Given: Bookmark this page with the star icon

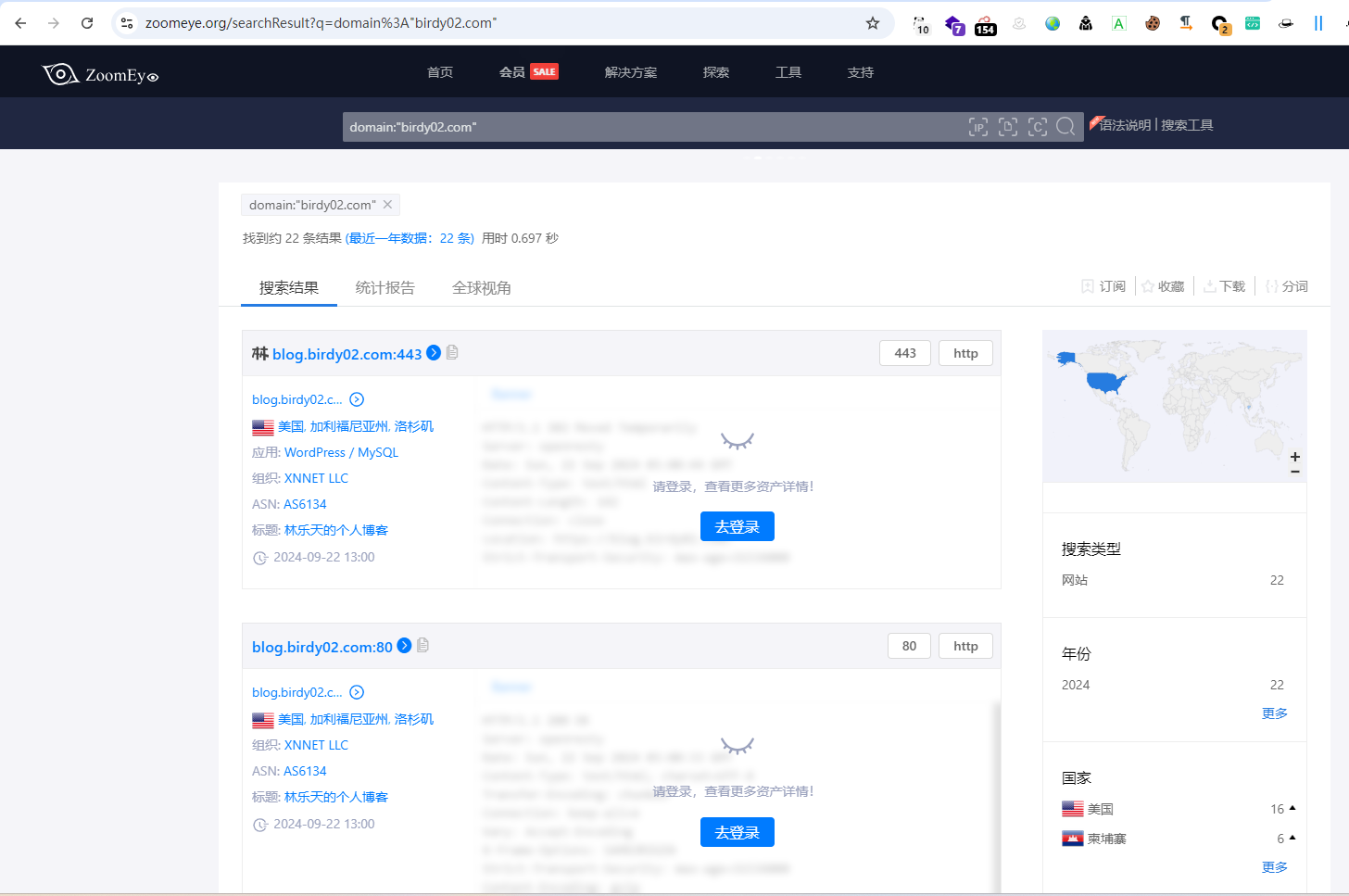Looking at the screenshot, I should coord(872,23).
